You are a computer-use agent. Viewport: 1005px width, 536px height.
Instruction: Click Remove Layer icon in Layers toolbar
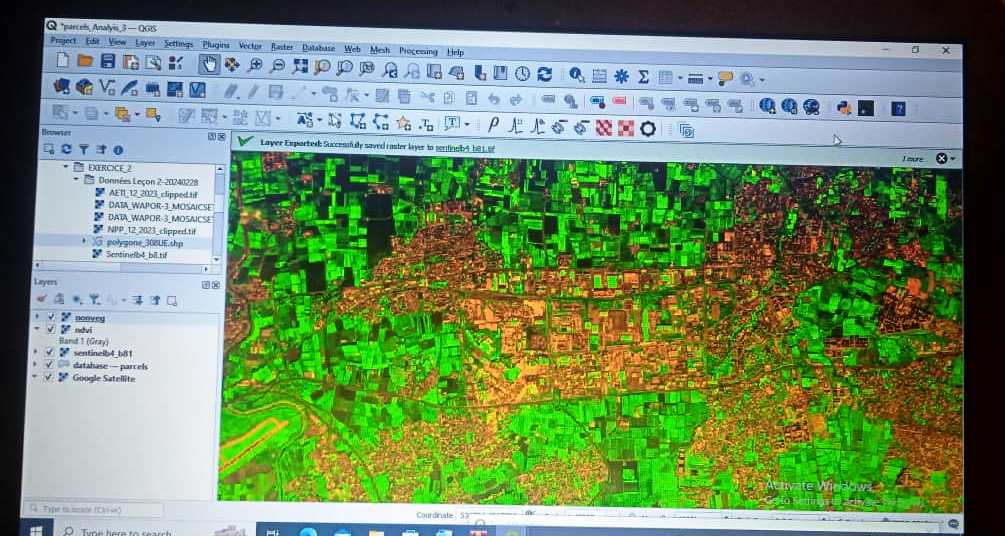tap(171, 301)
